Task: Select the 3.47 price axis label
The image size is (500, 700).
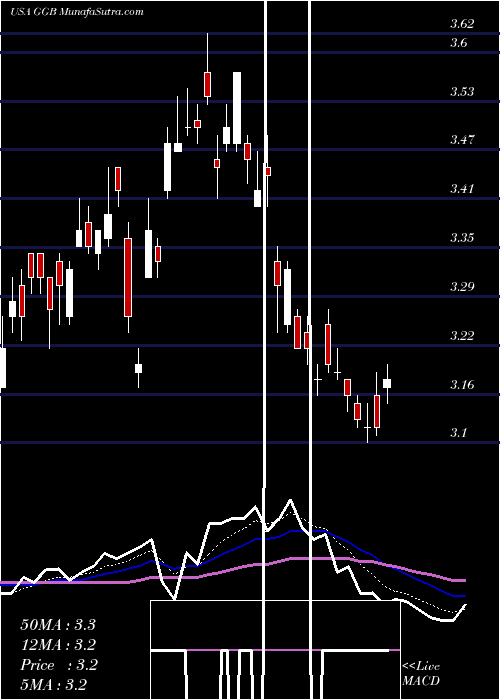Action: click(462, 140)
